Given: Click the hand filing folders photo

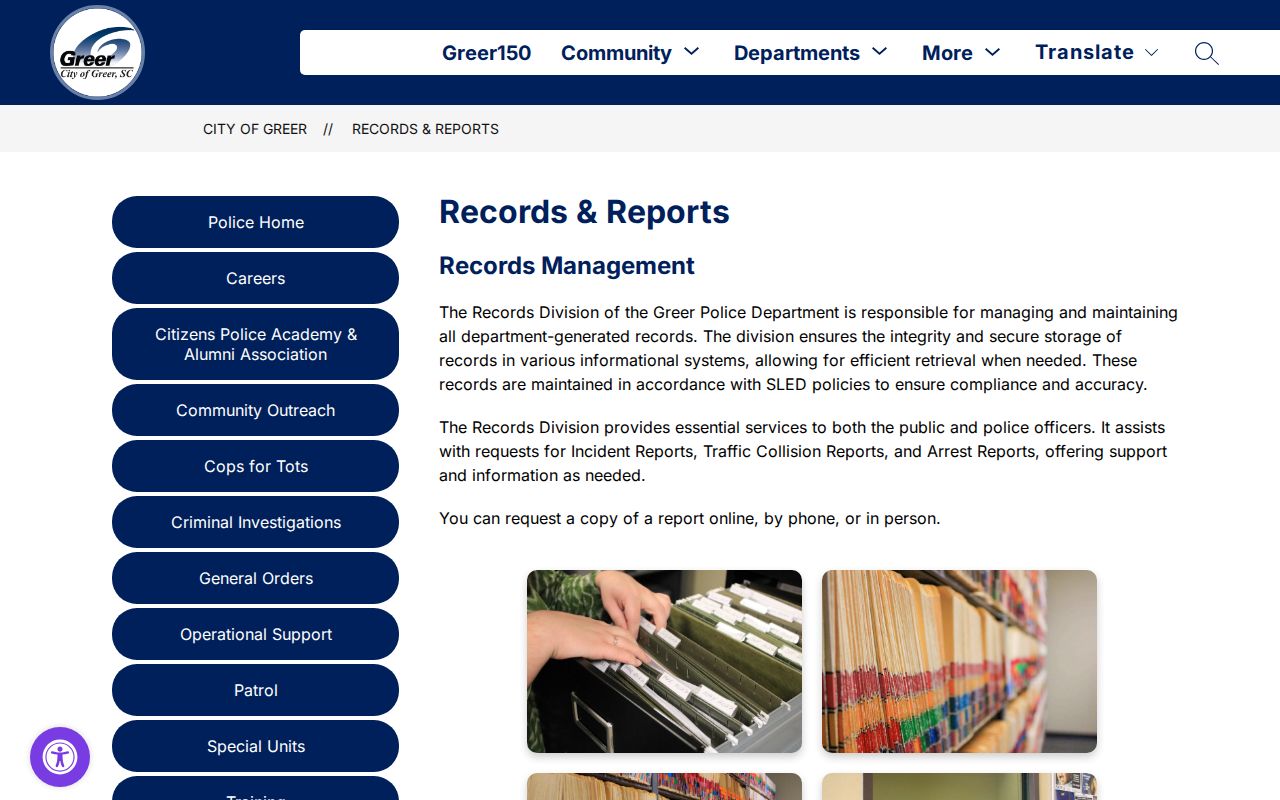Looking at the screenshot, I should pos(664,661).
